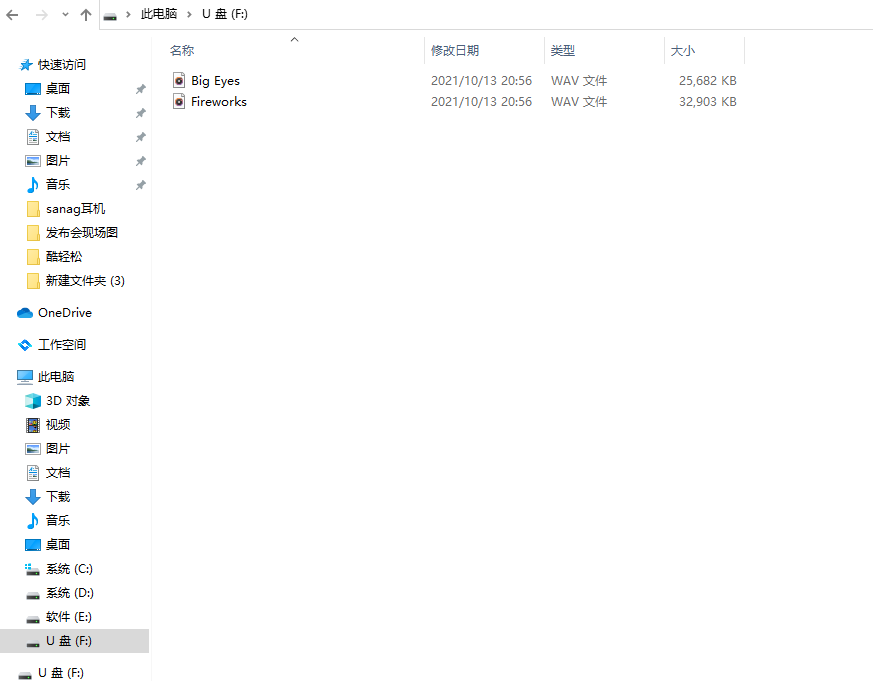The height and width of the screenshot is (681, 873).
Task: Sort by 大小 column header
Action: click(683, 51)
